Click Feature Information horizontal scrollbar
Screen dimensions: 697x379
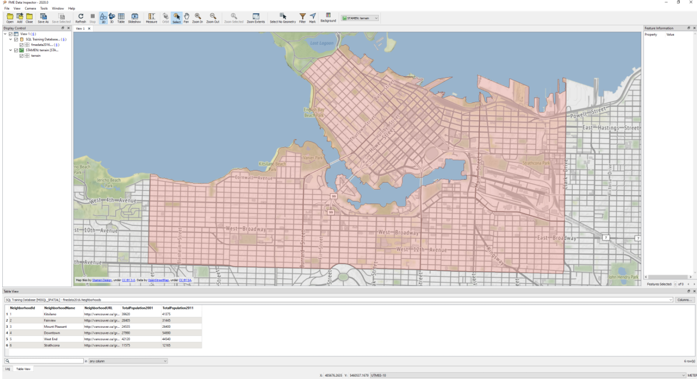coord(668,277)
